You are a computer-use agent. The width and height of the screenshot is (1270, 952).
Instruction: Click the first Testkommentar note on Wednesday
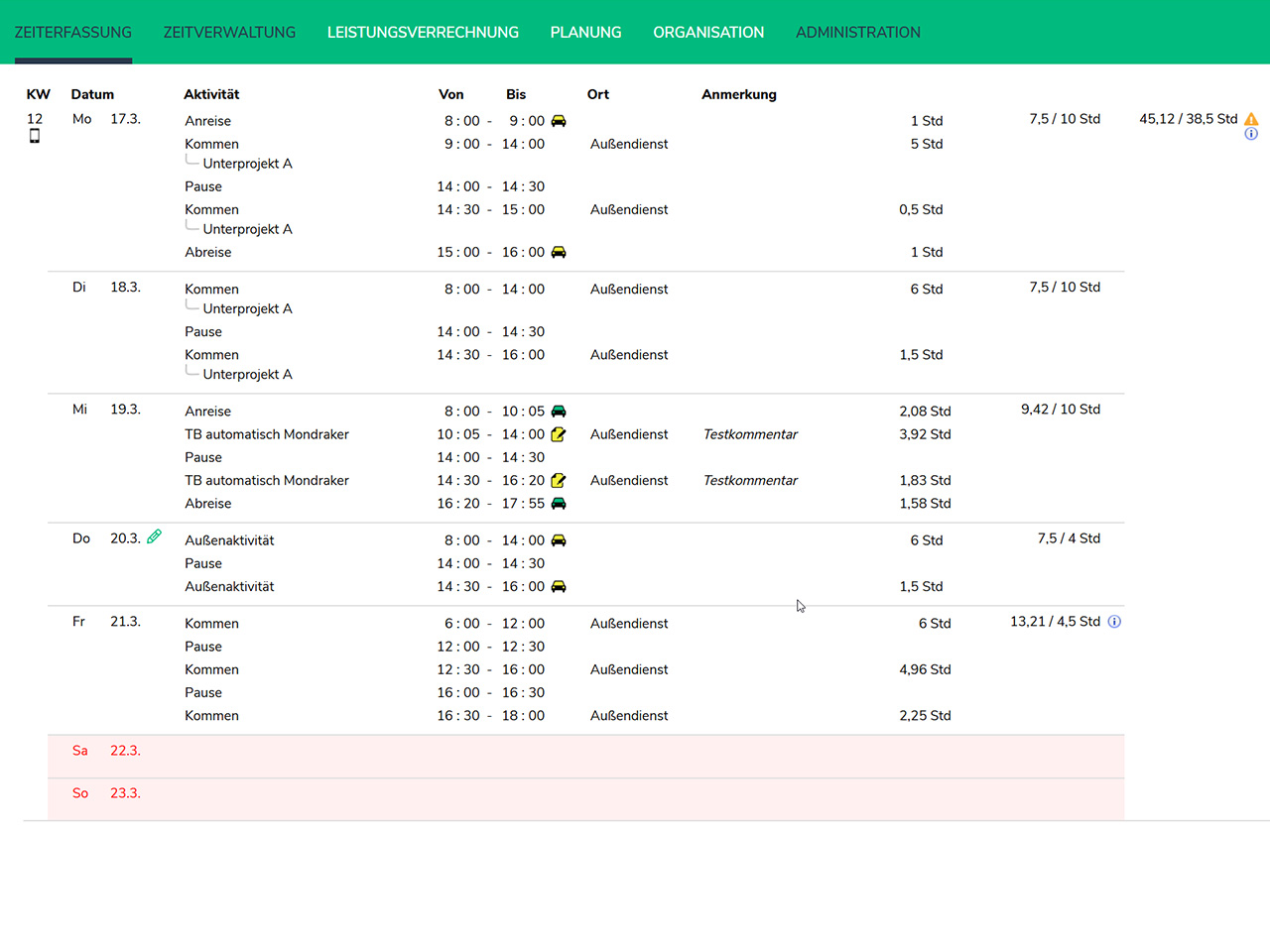point(750,434)
